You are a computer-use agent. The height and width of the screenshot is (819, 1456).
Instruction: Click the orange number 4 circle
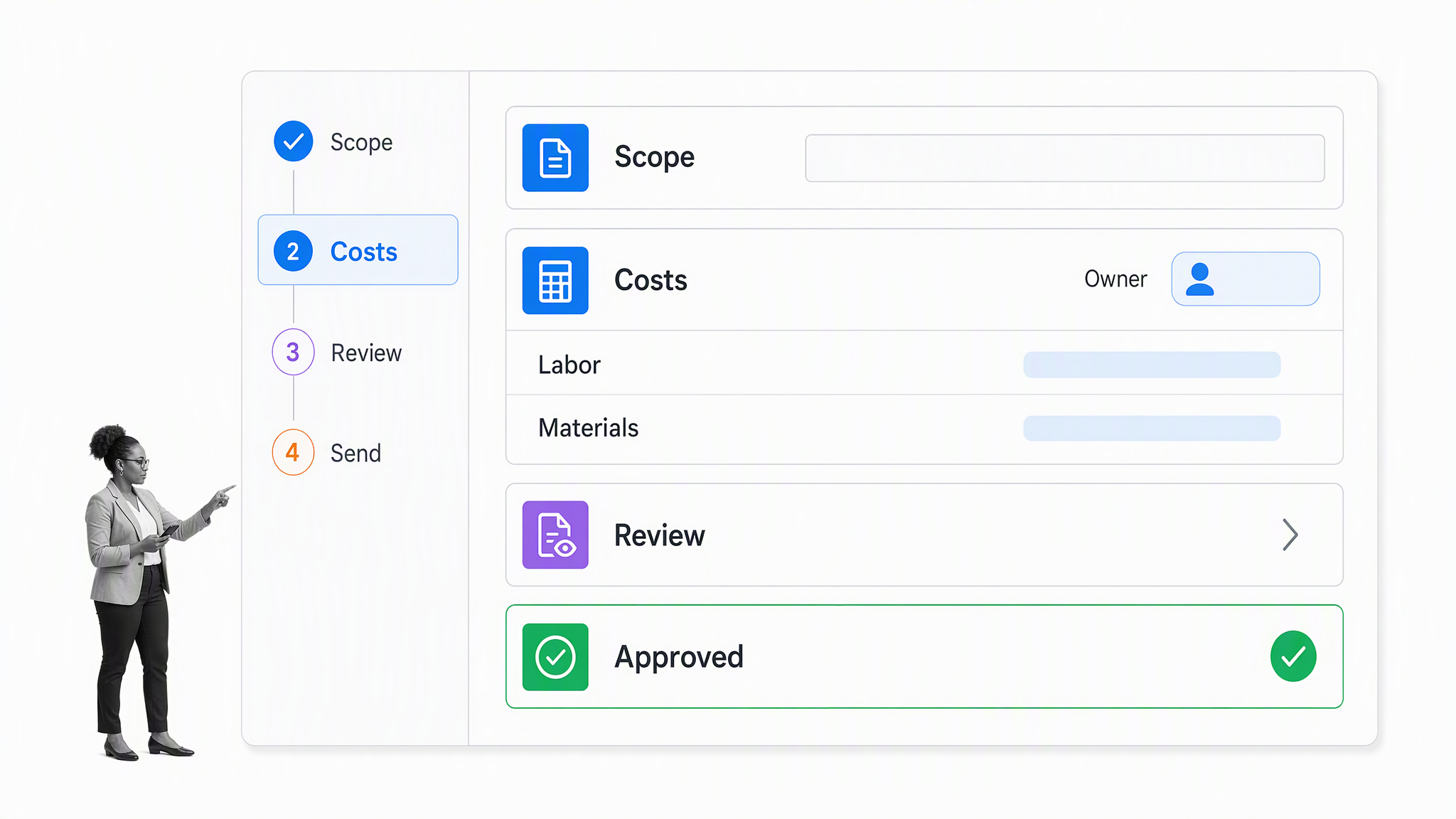click(293, 452)
